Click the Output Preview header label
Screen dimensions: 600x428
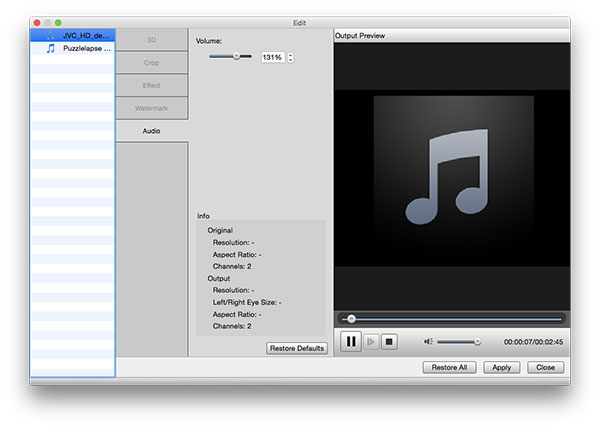click(360, 36)
